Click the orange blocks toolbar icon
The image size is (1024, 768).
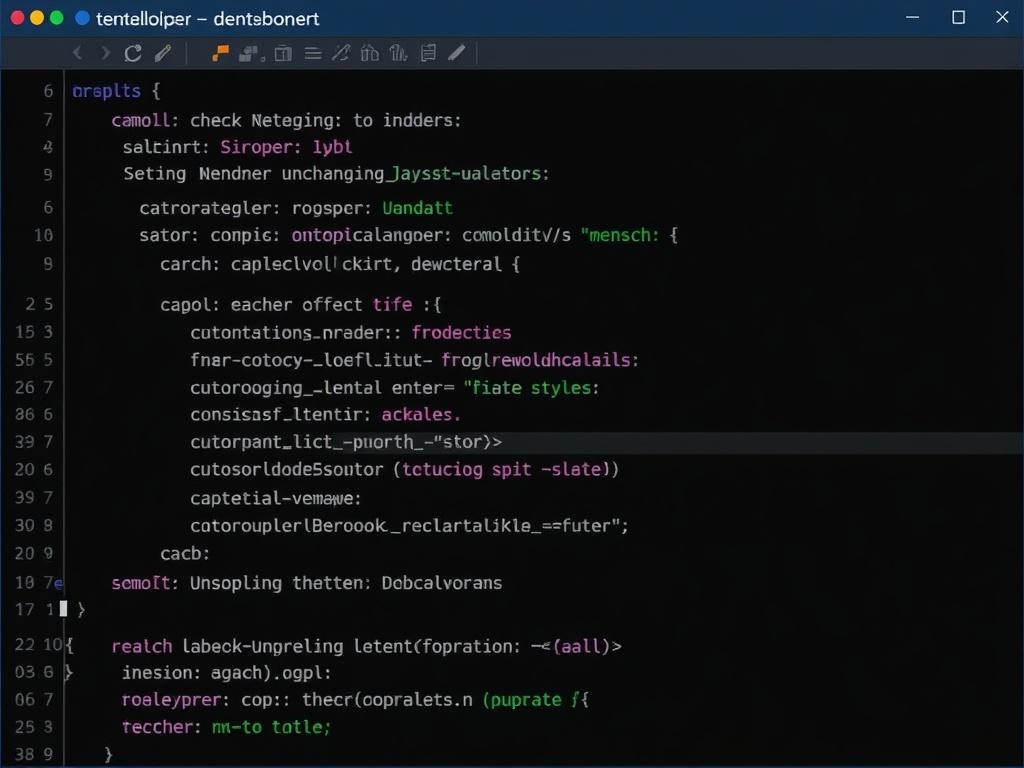pos(221,53)
